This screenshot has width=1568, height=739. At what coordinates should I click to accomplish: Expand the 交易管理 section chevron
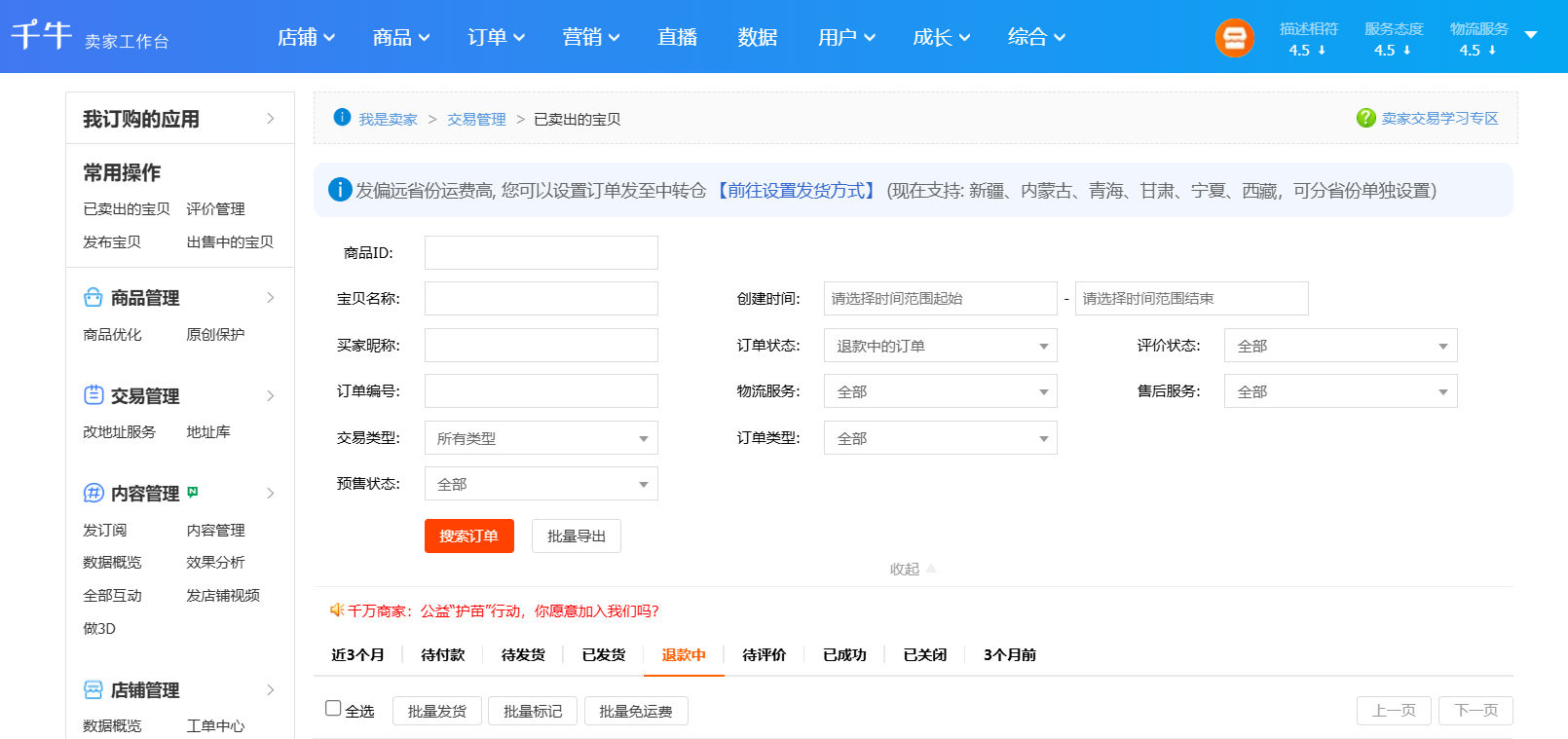click(271, 396)
